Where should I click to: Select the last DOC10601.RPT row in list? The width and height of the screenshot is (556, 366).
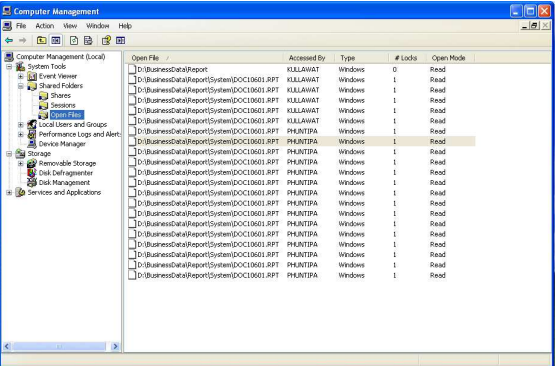click(301, 275)
